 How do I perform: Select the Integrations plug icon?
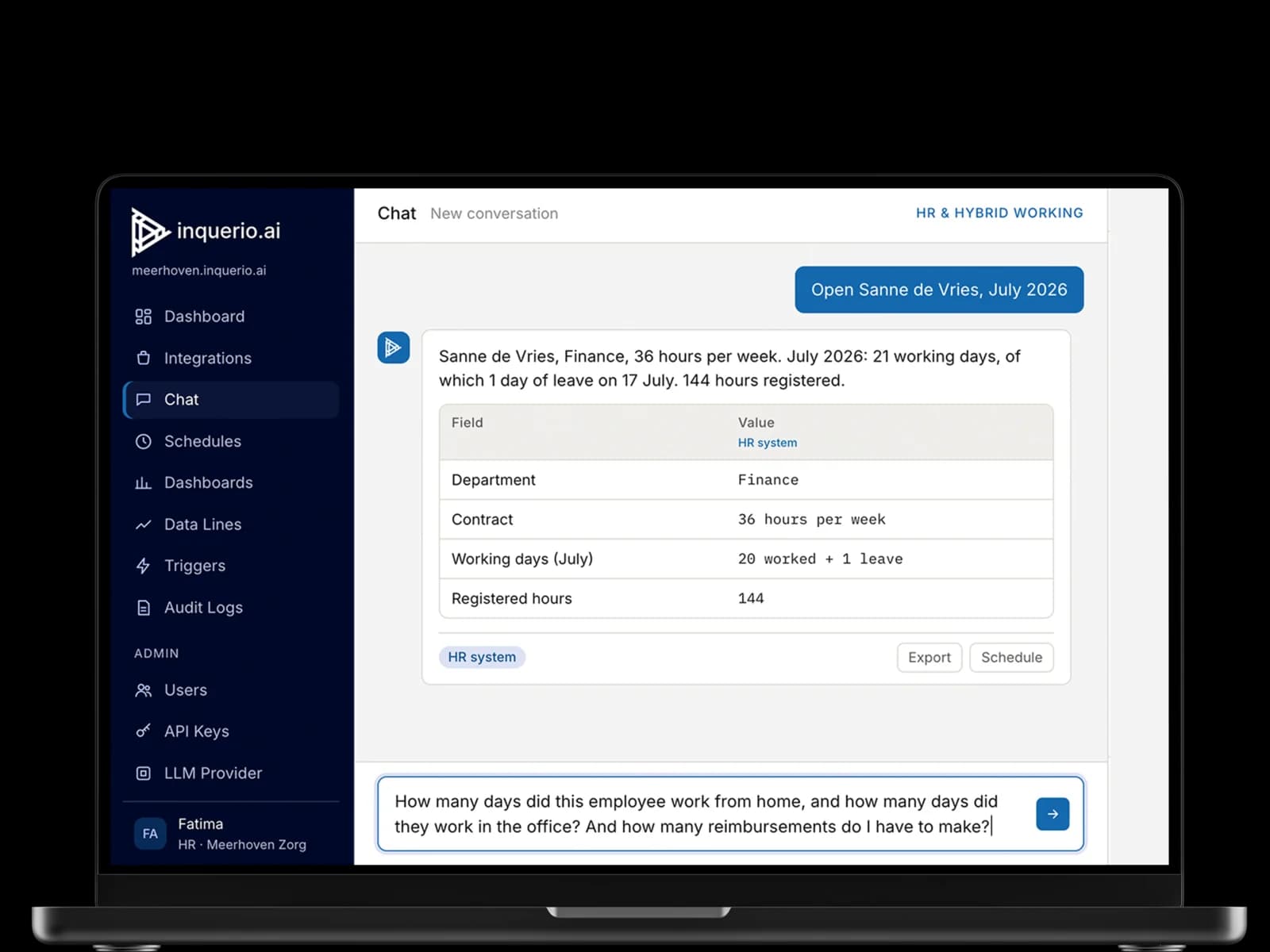click(144, 358)
